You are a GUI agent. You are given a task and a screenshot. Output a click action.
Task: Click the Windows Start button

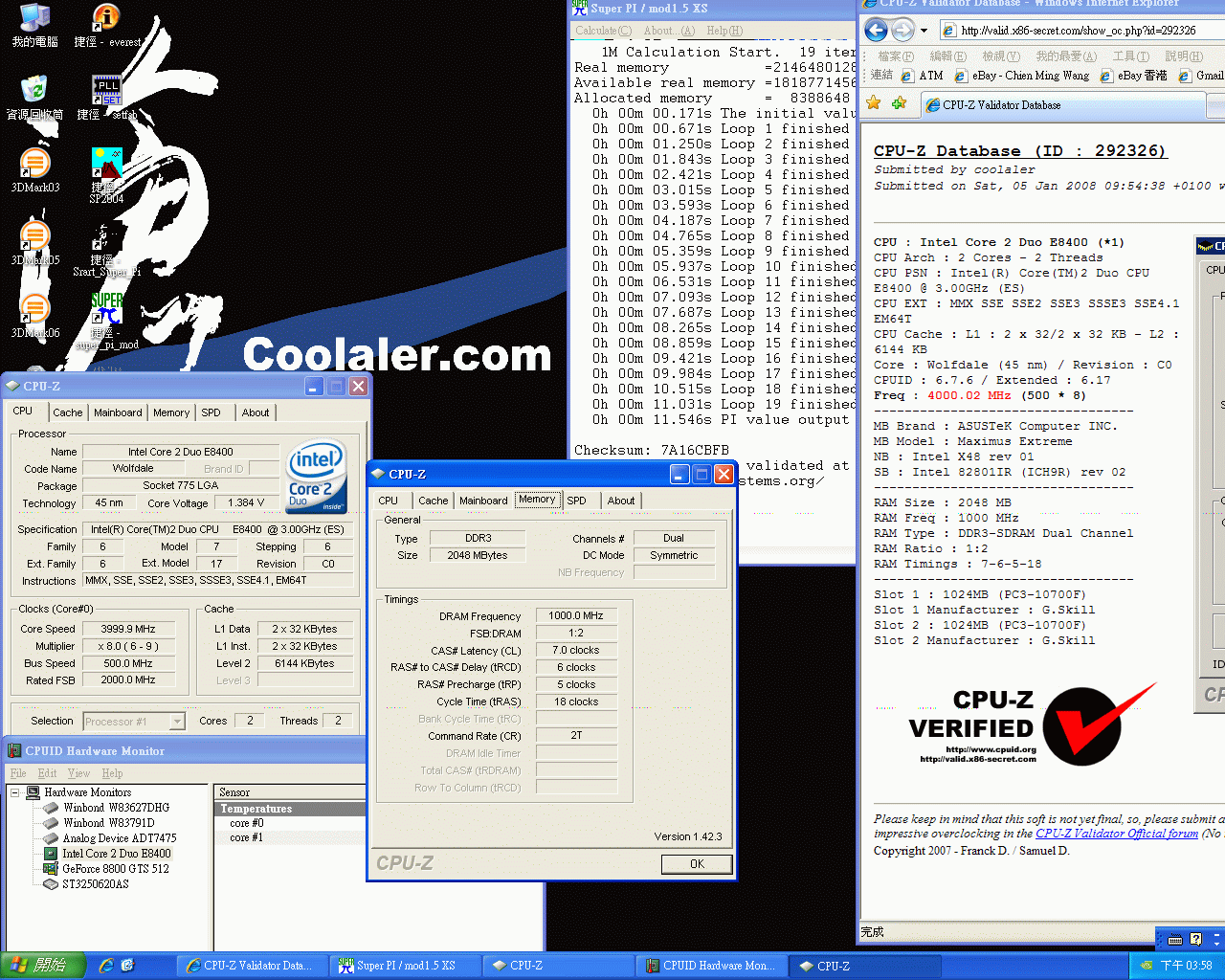point(43,966)
